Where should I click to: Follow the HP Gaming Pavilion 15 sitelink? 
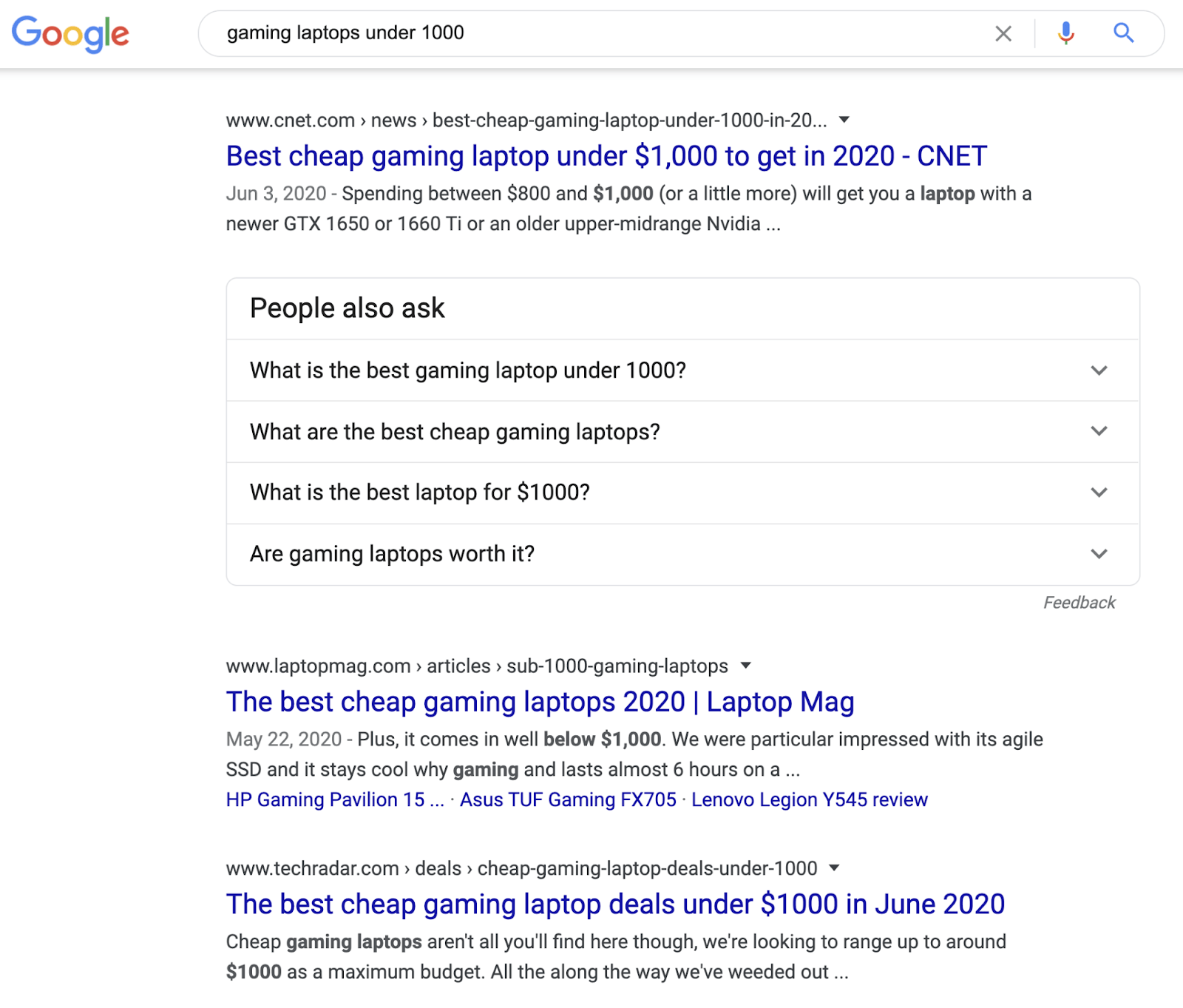[335, 799]
